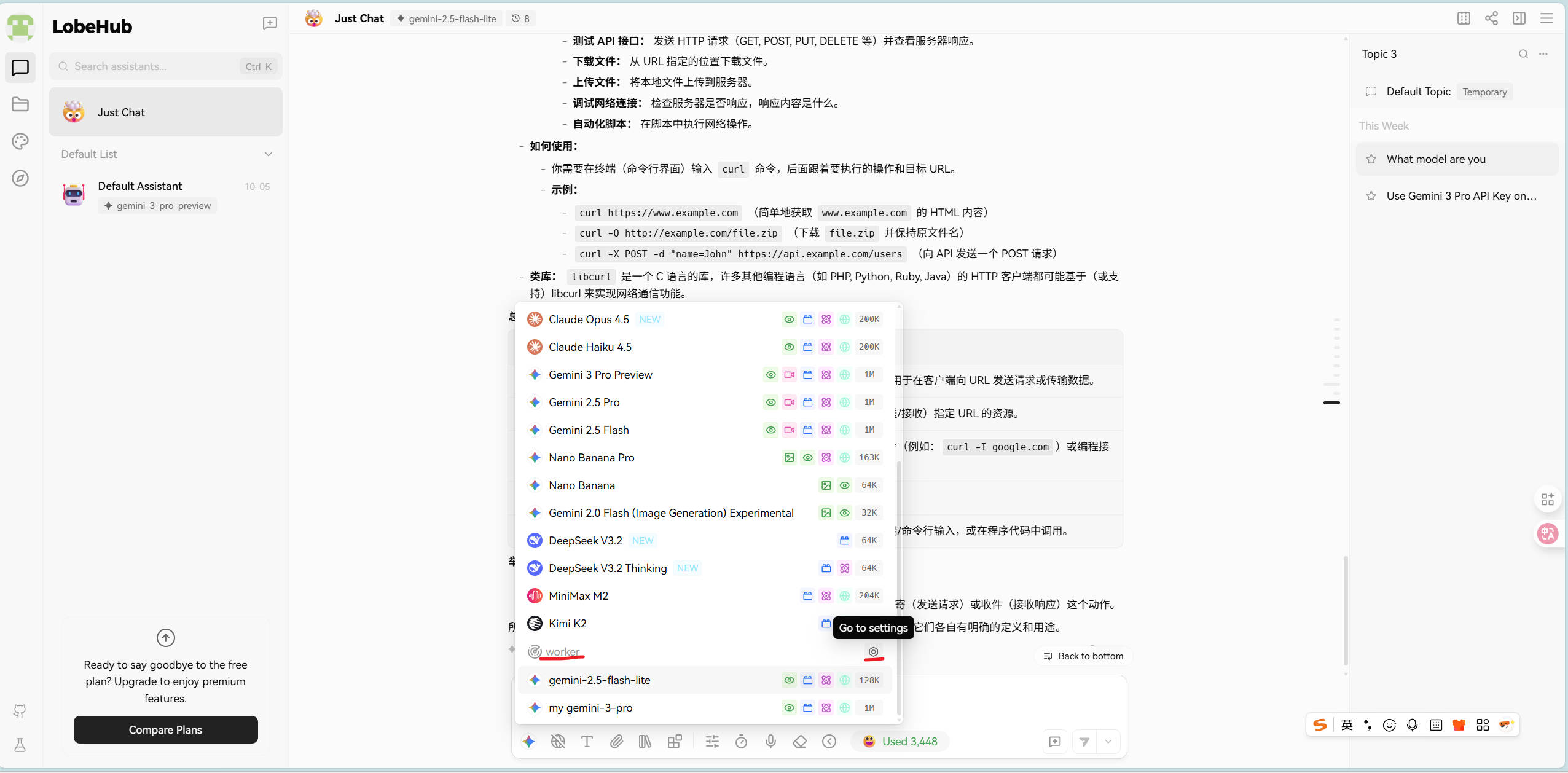Click the web search globe icon in input toolbar
The height and width of the screenshot is (773, 1568).
[558, 742]
